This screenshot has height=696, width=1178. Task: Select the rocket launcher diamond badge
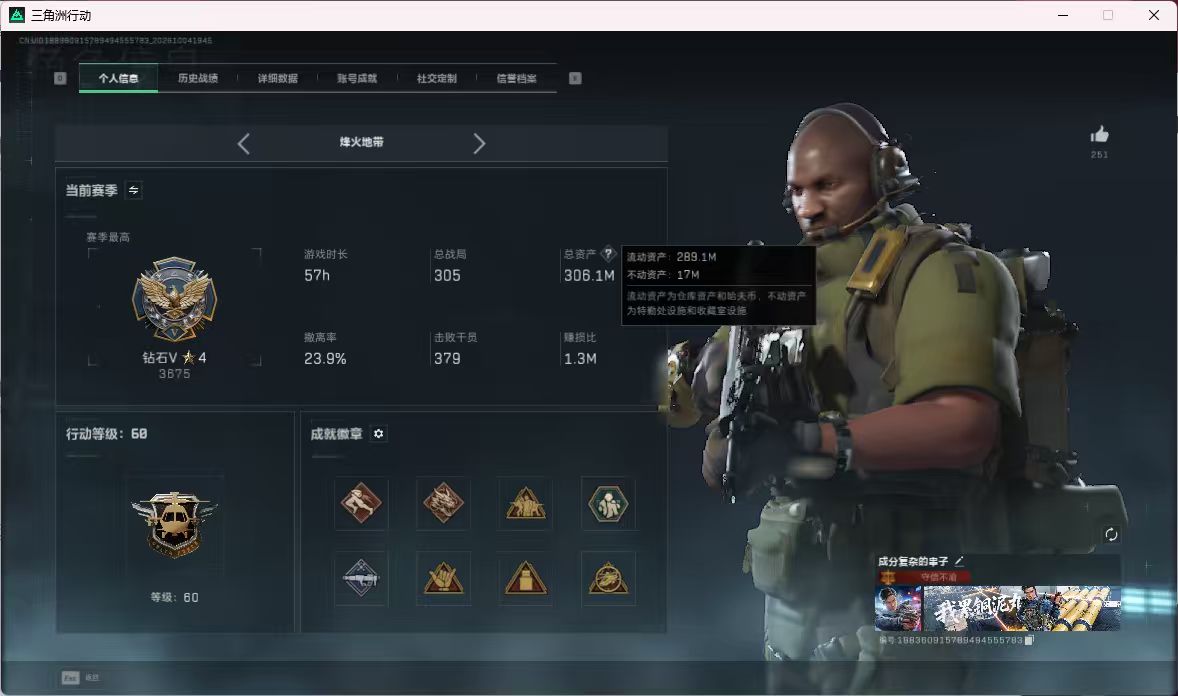[x=361, y=578]
